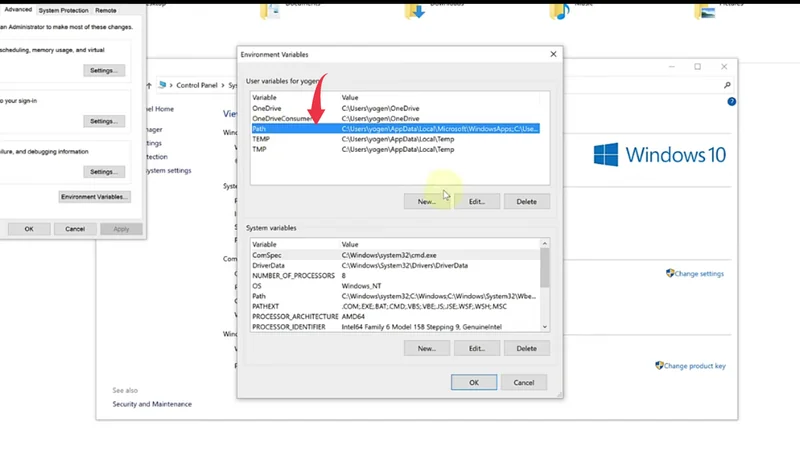Viewport: 800px width, 450px height.
Task: Open the Documents folder icon
Action: click(x=270, y=11)
